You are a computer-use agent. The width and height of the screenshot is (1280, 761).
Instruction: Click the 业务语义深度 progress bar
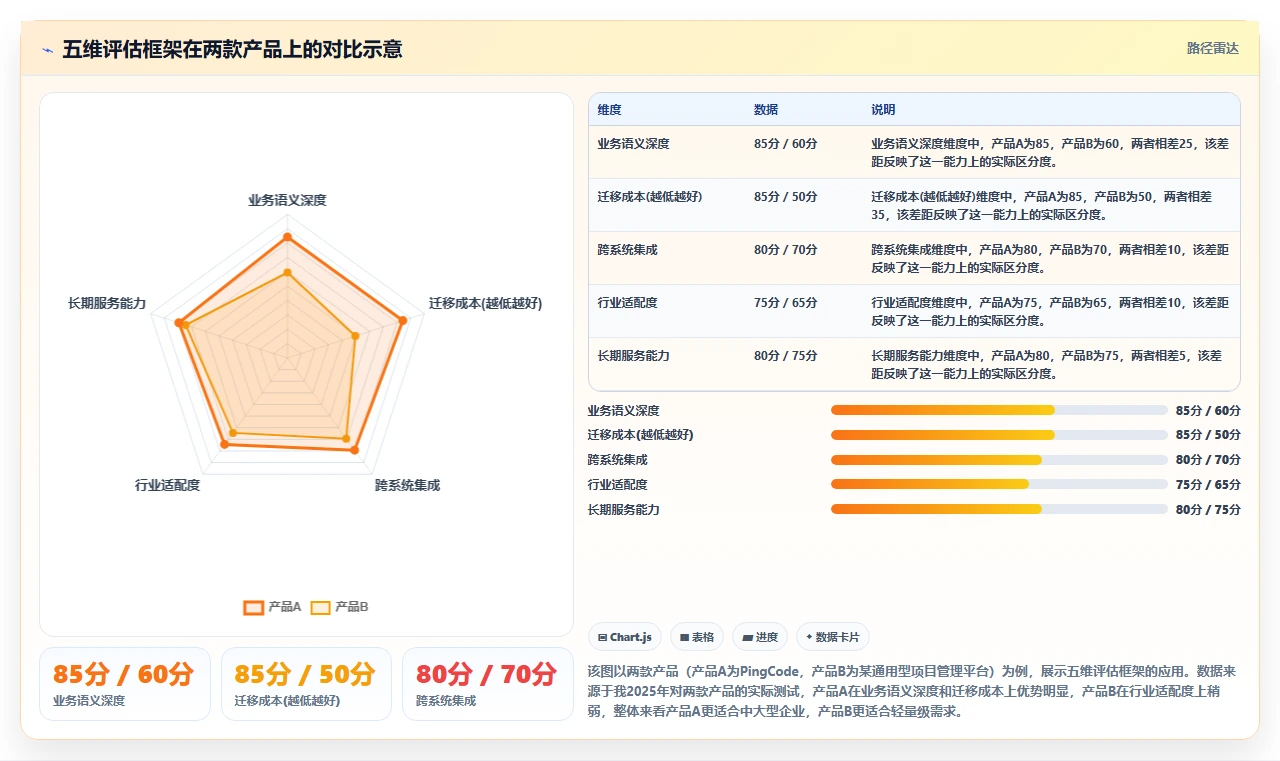pos(999,410)
